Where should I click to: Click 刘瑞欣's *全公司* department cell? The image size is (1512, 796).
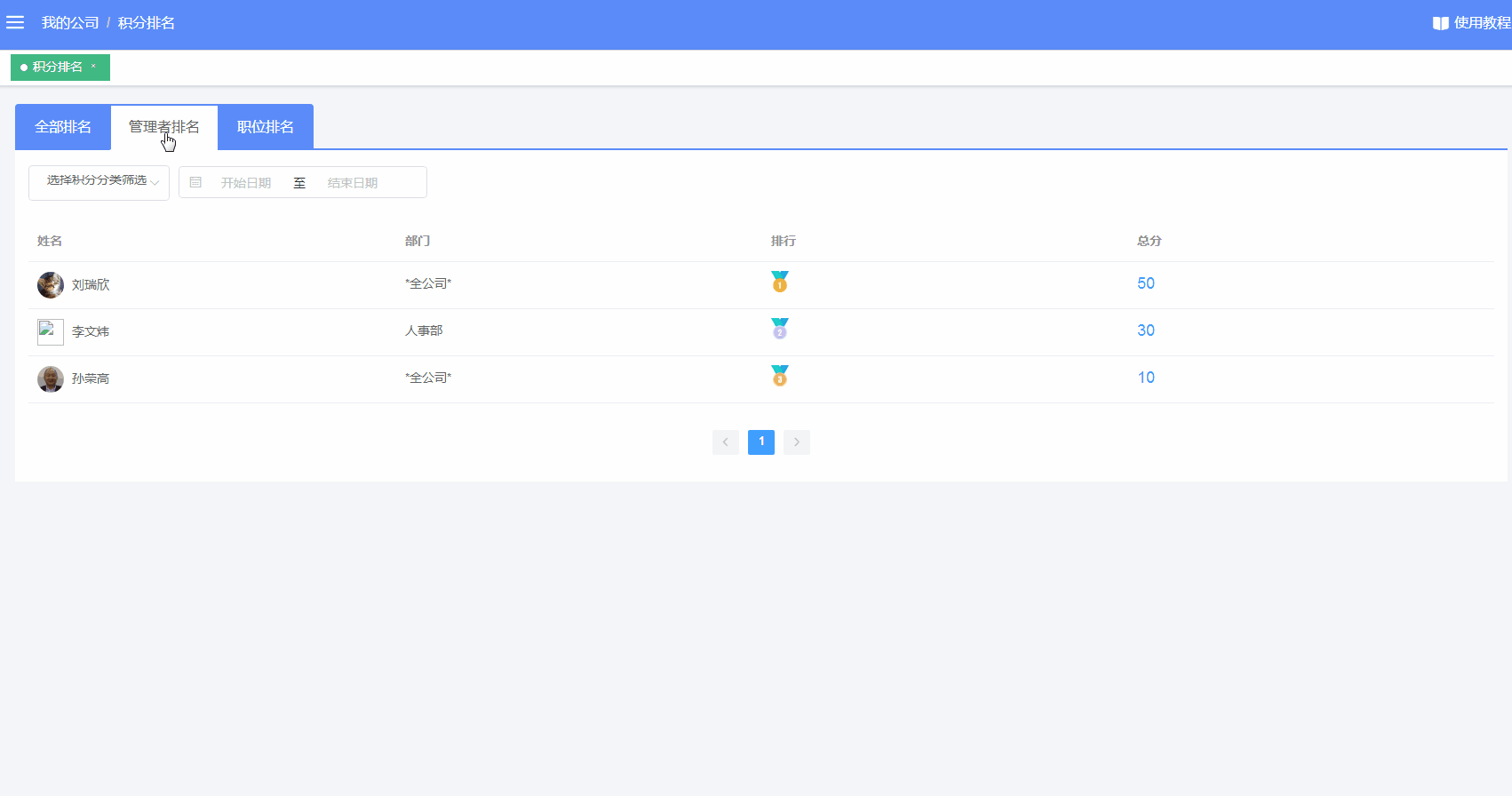[x=428, y=284]
